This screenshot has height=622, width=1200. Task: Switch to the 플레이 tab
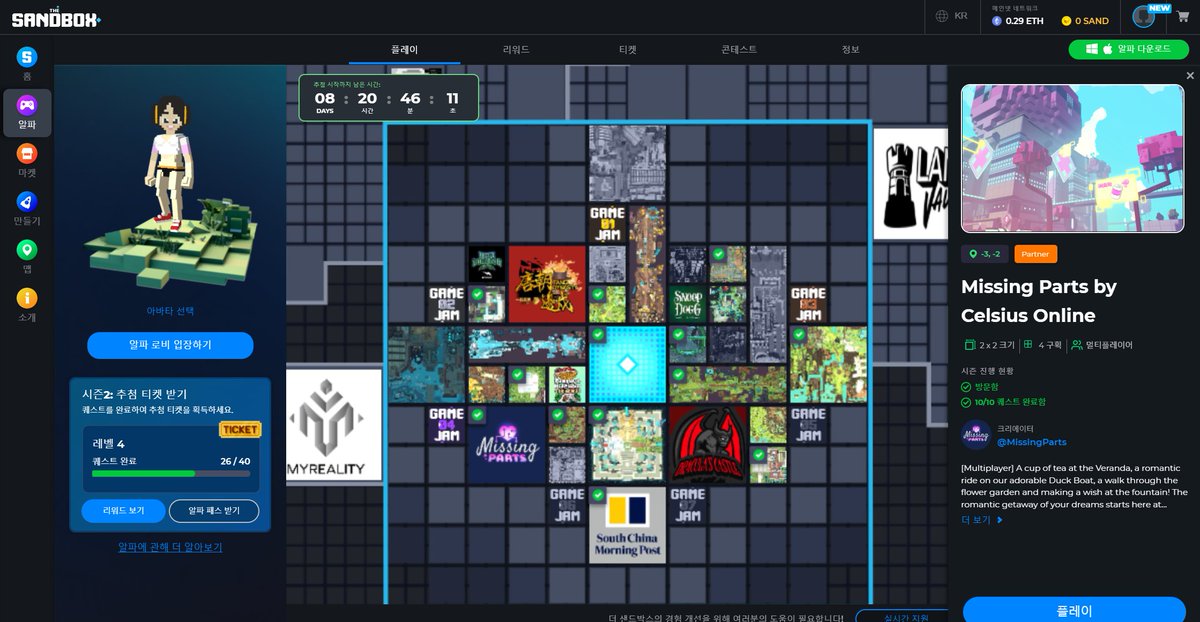[x=404, y=49]
